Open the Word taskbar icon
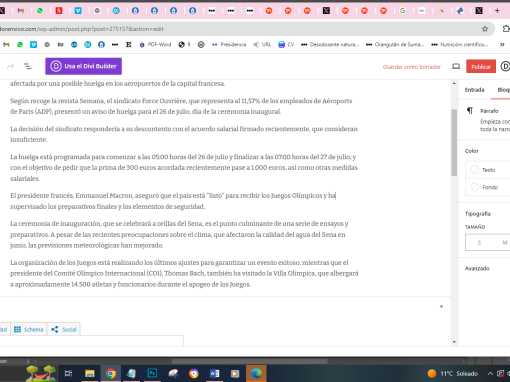Image resolution: width=510 pixels, height=382 pixels. coord(214,373)
